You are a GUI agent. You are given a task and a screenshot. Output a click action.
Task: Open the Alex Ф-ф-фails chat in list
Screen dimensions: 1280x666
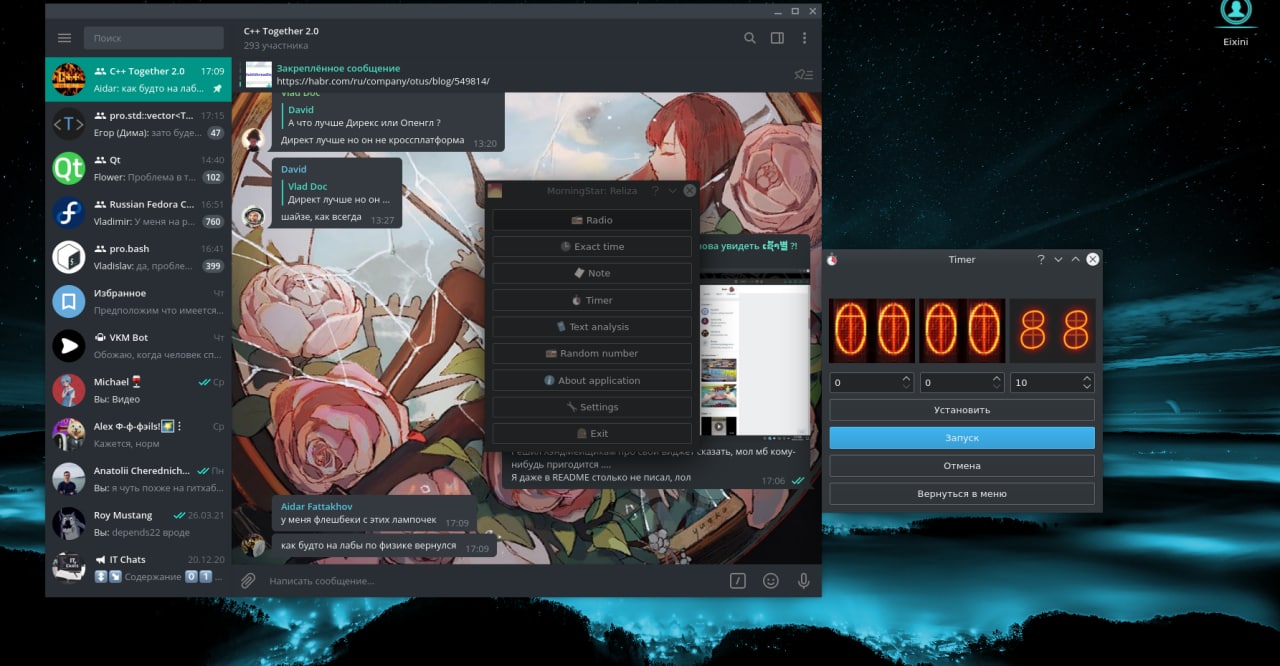(138, 434)
